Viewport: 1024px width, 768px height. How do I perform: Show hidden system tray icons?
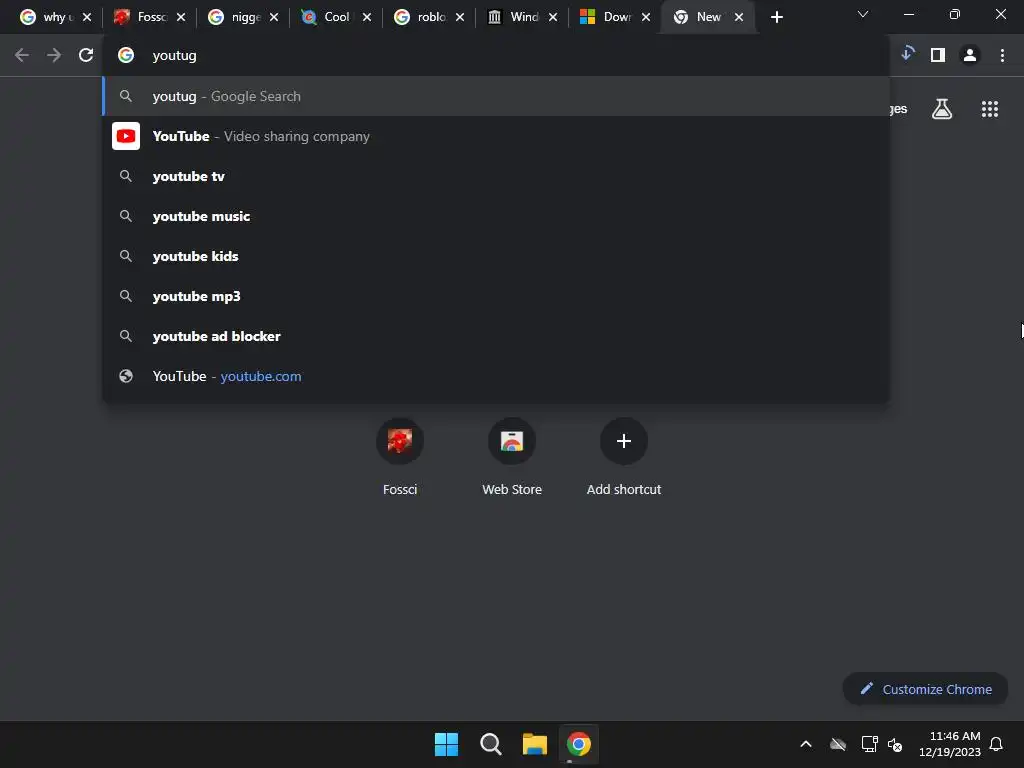point(806,744)
